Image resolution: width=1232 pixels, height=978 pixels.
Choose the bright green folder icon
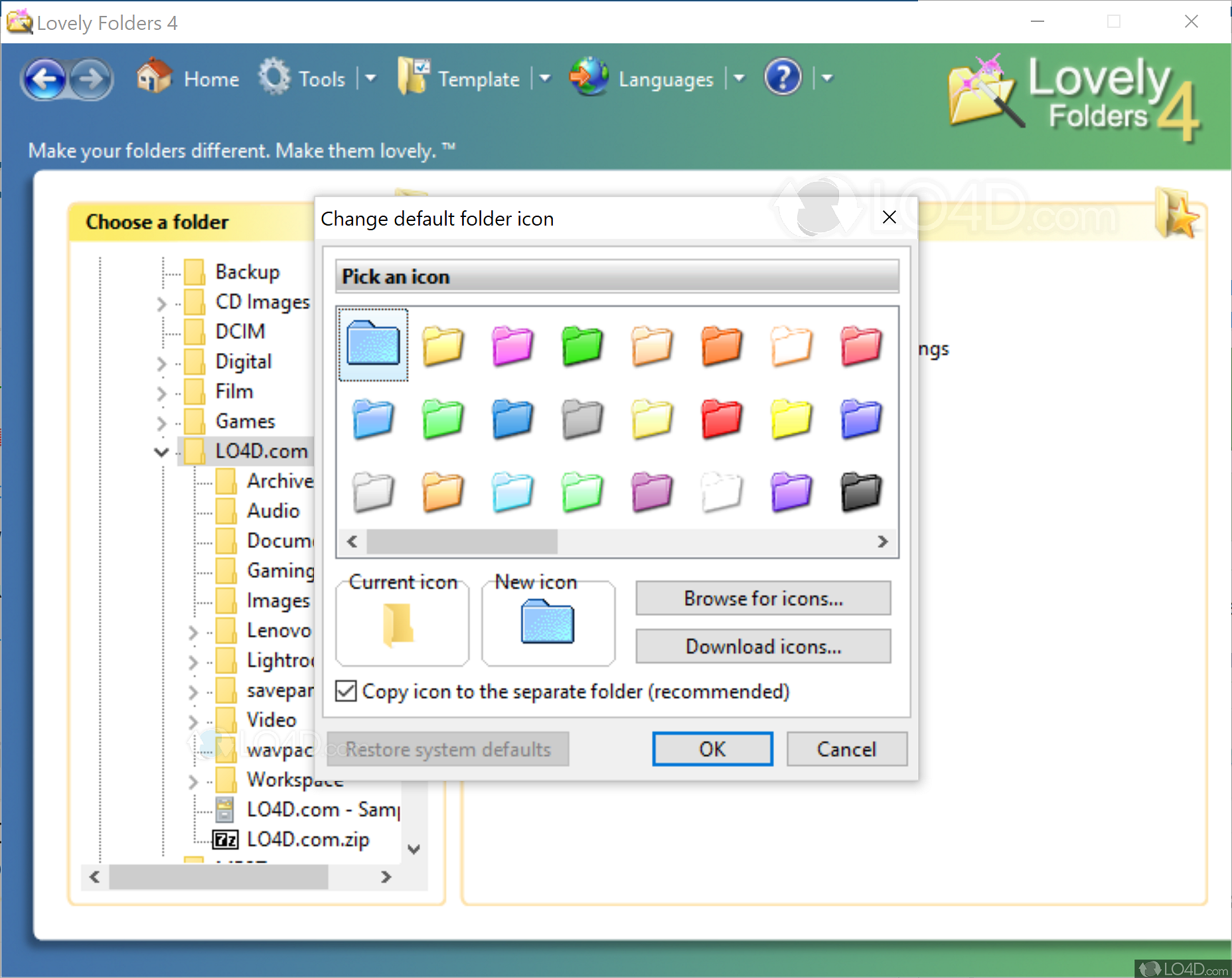(x=581, y=346)
